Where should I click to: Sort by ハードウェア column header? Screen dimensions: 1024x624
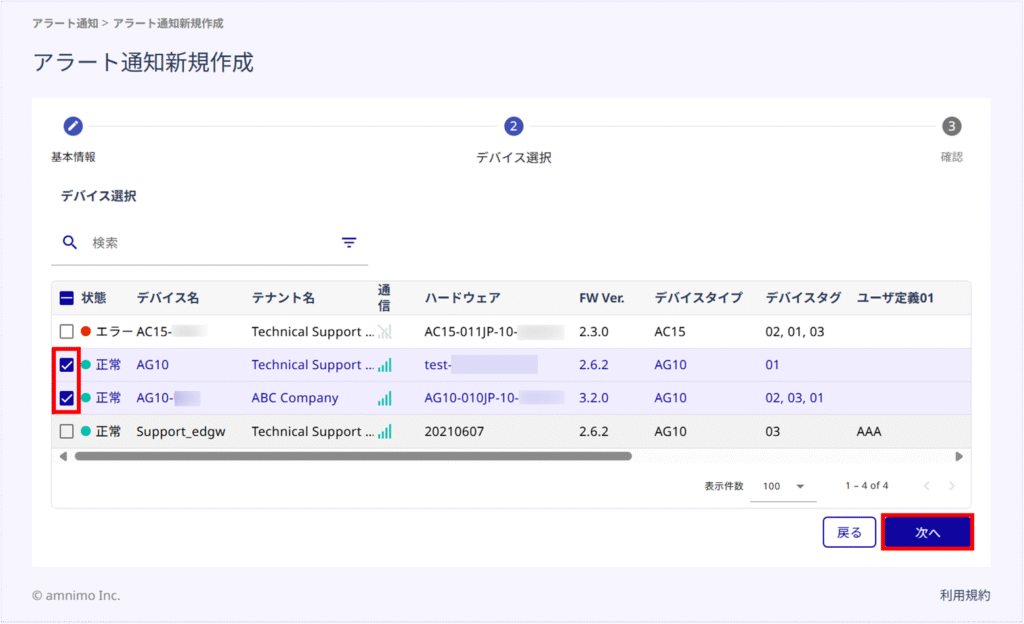[462, 298]
